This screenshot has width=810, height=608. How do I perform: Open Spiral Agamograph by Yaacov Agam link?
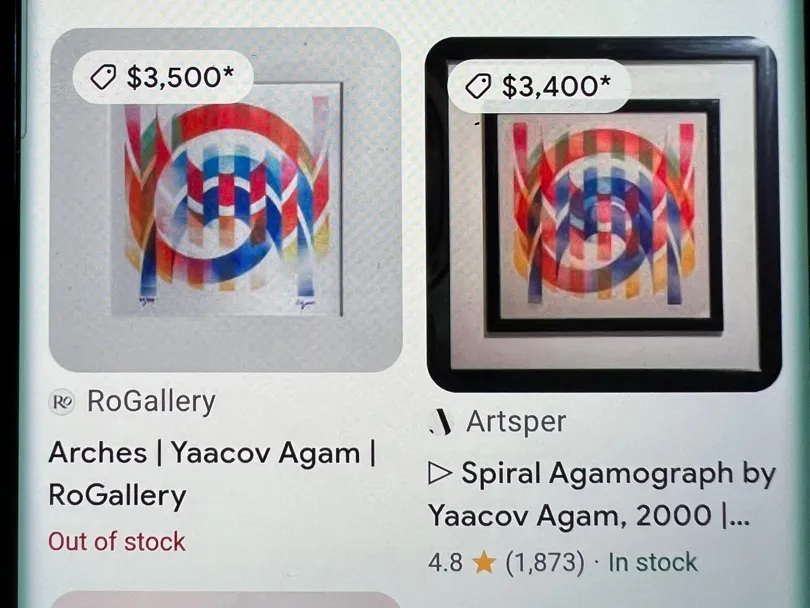(602, 494)
